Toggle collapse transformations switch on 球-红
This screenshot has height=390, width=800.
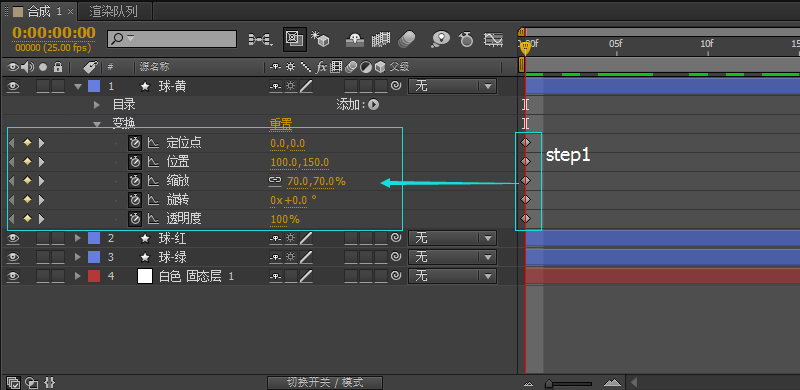point(290,238)
